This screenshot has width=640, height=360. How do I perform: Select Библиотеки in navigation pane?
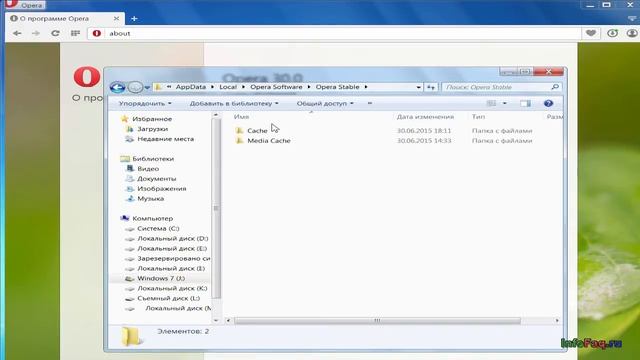point(153,159)
